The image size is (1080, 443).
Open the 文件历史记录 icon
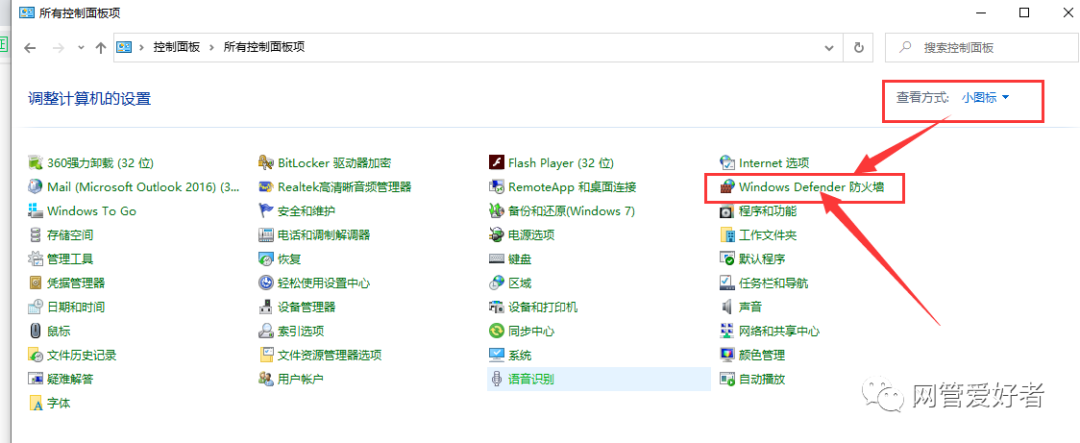tap(35, 356)
